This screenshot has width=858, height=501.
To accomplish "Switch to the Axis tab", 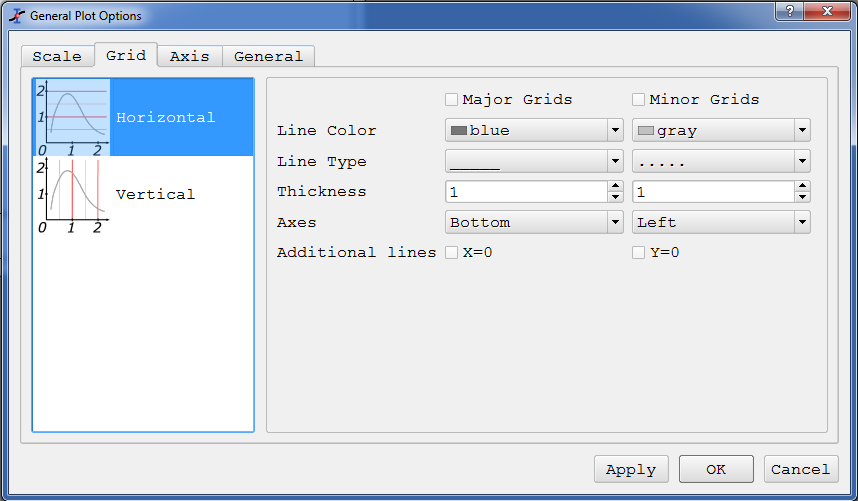I will click(x=190, y=56).
